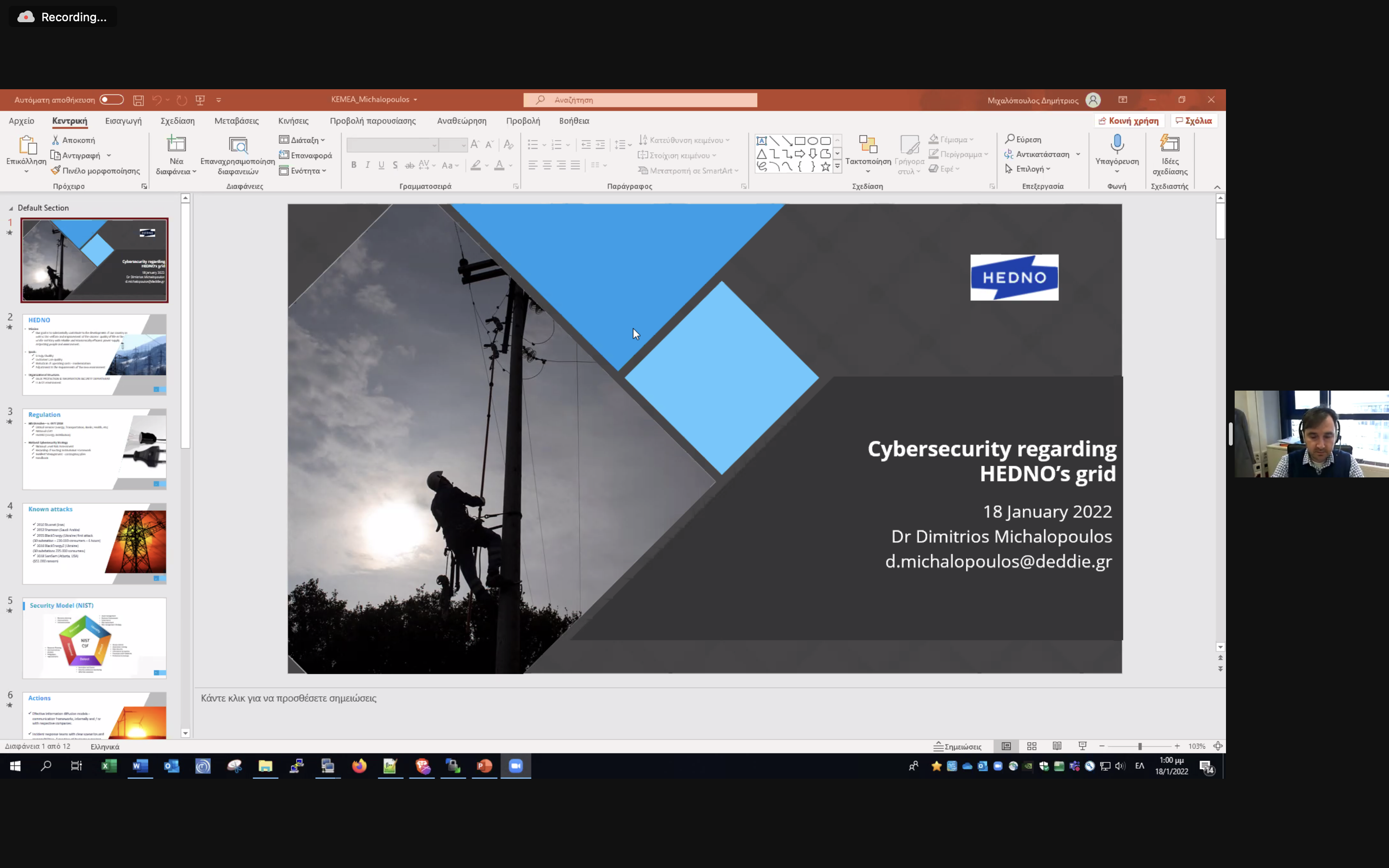This screenshot has height=868, width=1389.
Task: Click the Dictate microphone icon (Υπαγόρευση)
Action: point(1117,144)
